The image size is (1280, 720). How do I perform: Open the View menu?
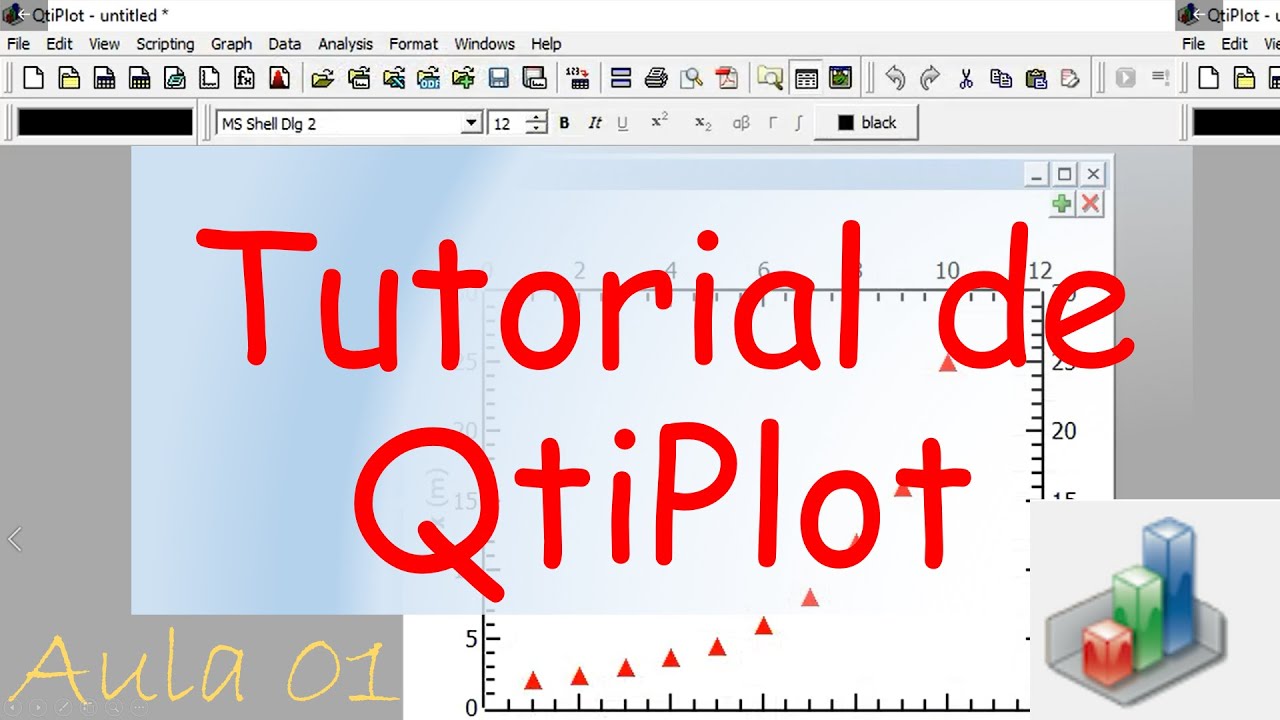coord(104,44)
